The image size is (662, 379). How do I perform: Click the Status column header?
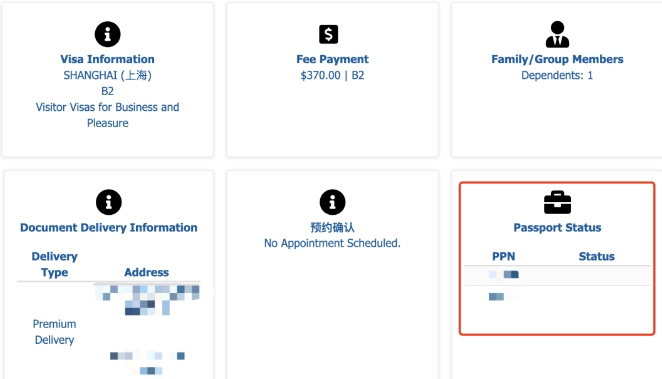[597, 256]
